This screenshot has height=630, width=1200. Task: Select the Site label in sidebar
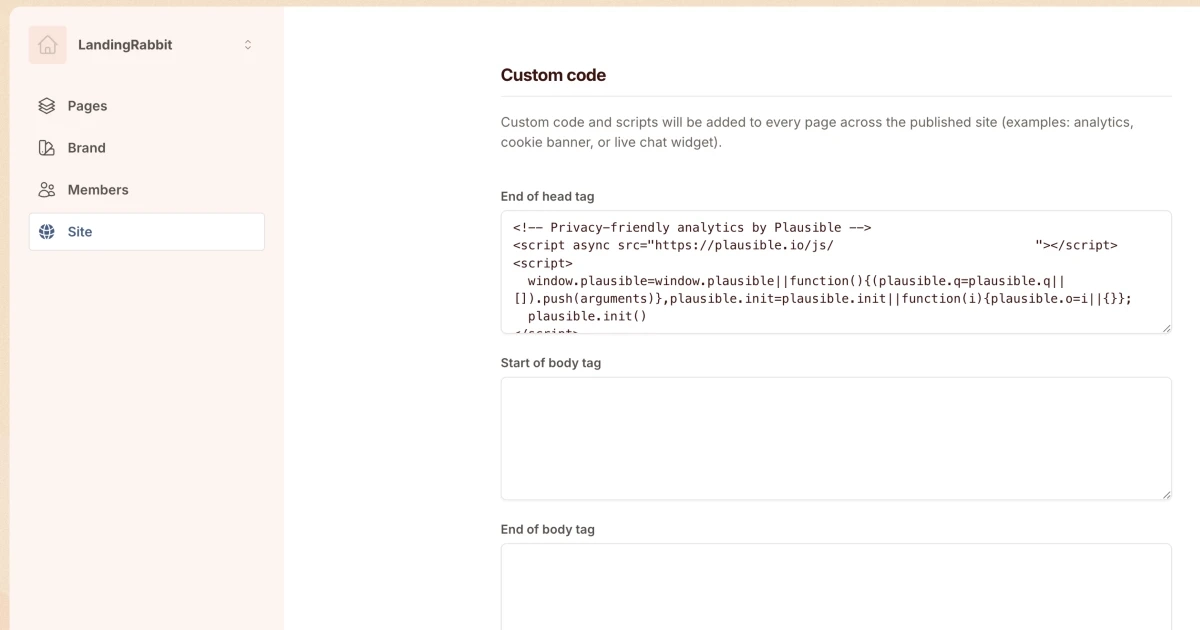point(80,232)
